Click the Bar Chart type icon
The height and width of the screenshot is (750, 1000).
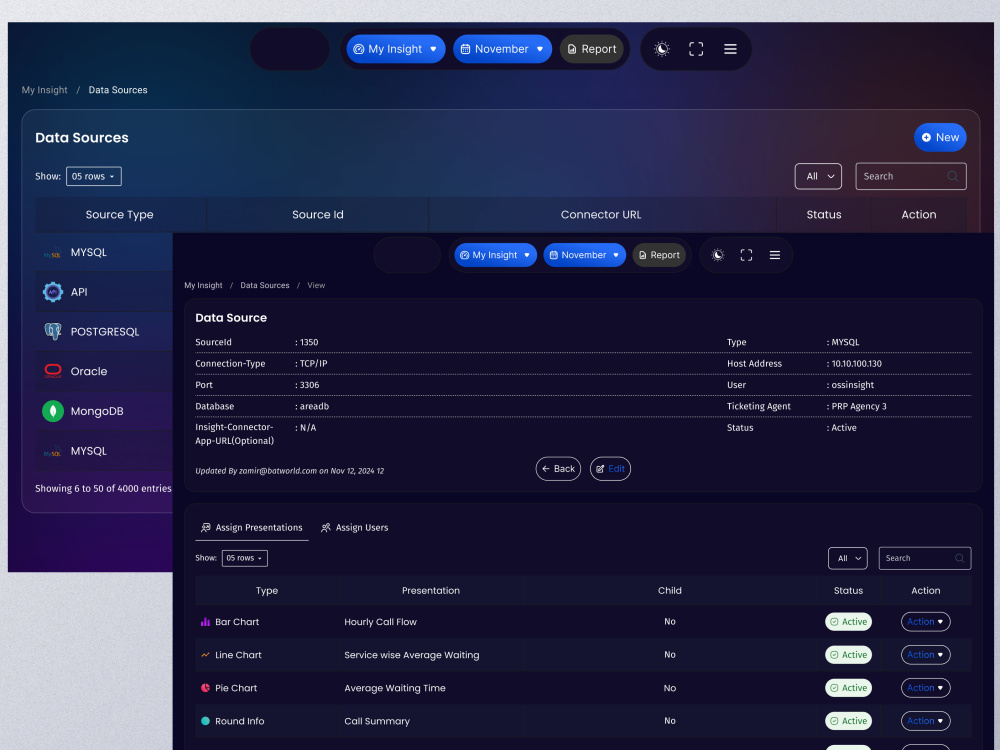(x=205, y=622)
